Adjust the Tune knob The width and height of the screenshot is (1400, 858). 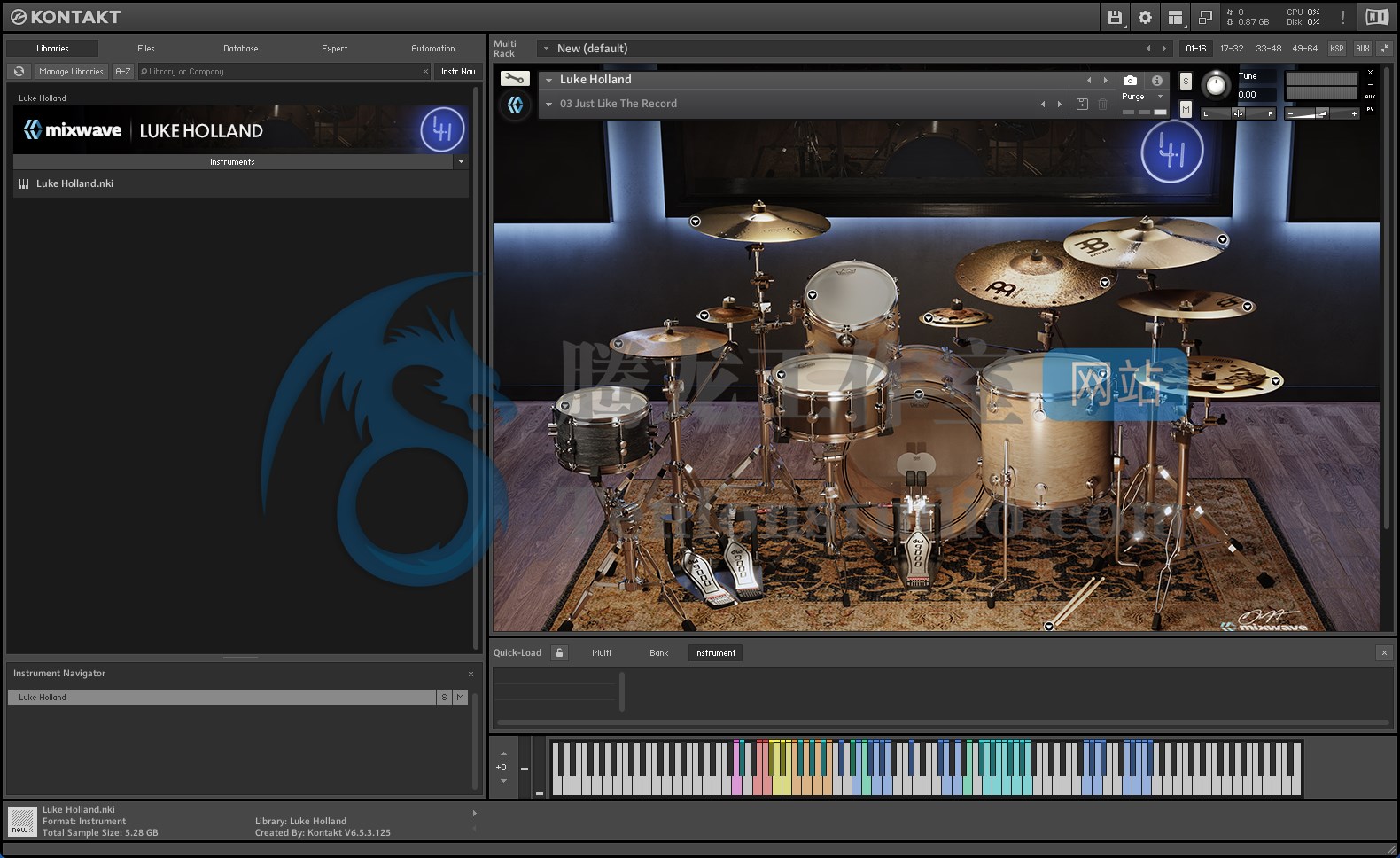tap(1216, 85)
